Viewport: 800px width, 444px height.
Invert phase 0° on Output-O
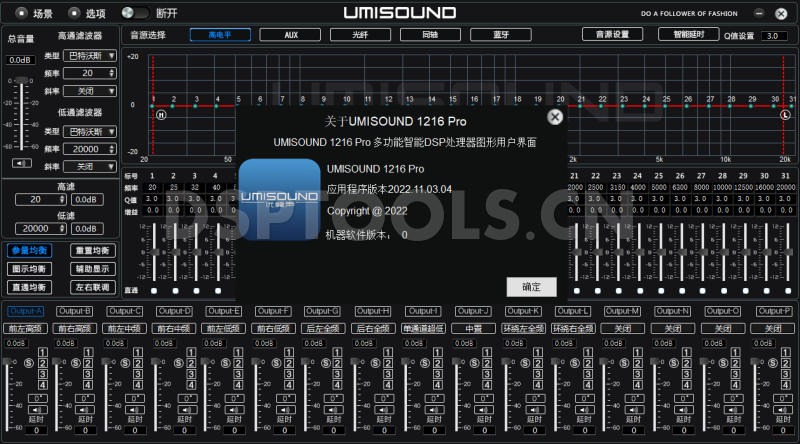[x=733, y=399]
